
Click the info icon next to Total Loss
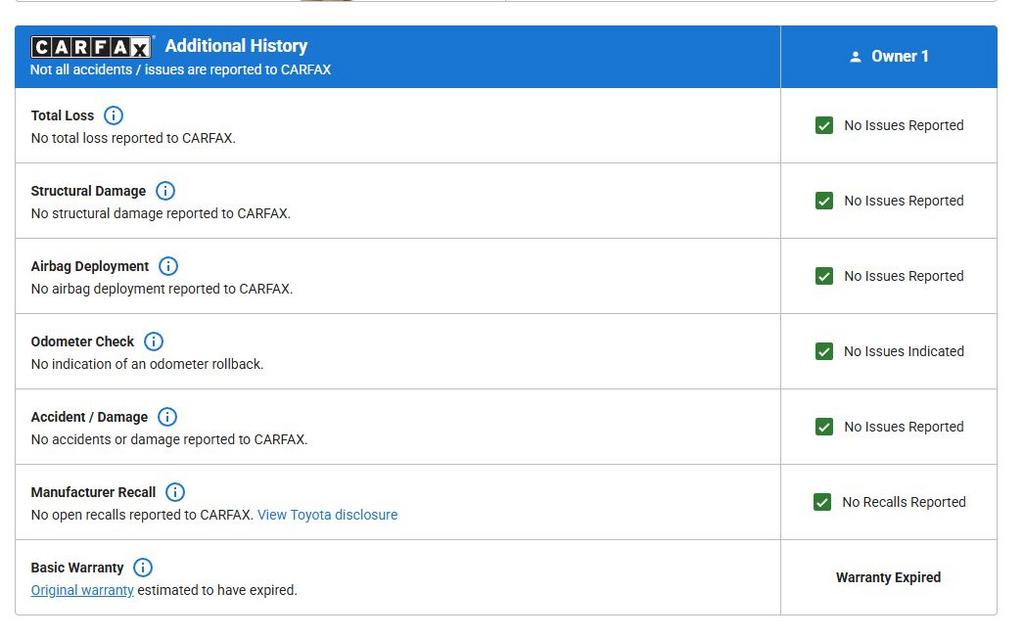pyautogui.click(x=114, y=115)
